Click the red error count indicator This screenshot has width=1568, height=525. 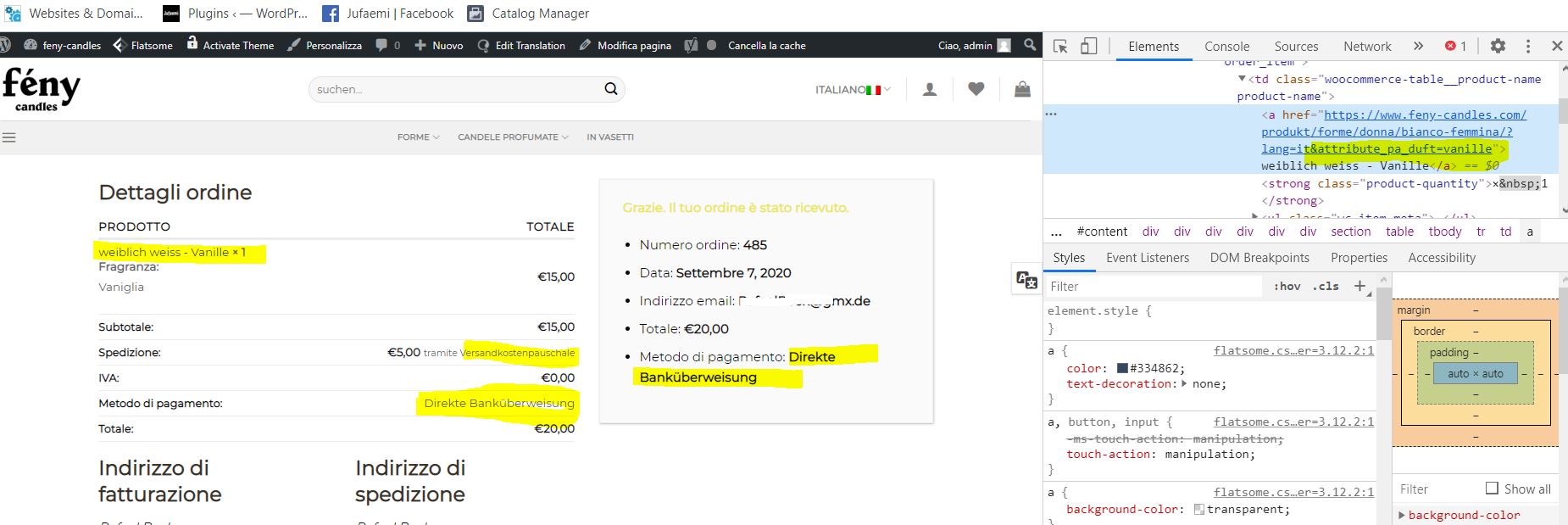[1455, 47]
